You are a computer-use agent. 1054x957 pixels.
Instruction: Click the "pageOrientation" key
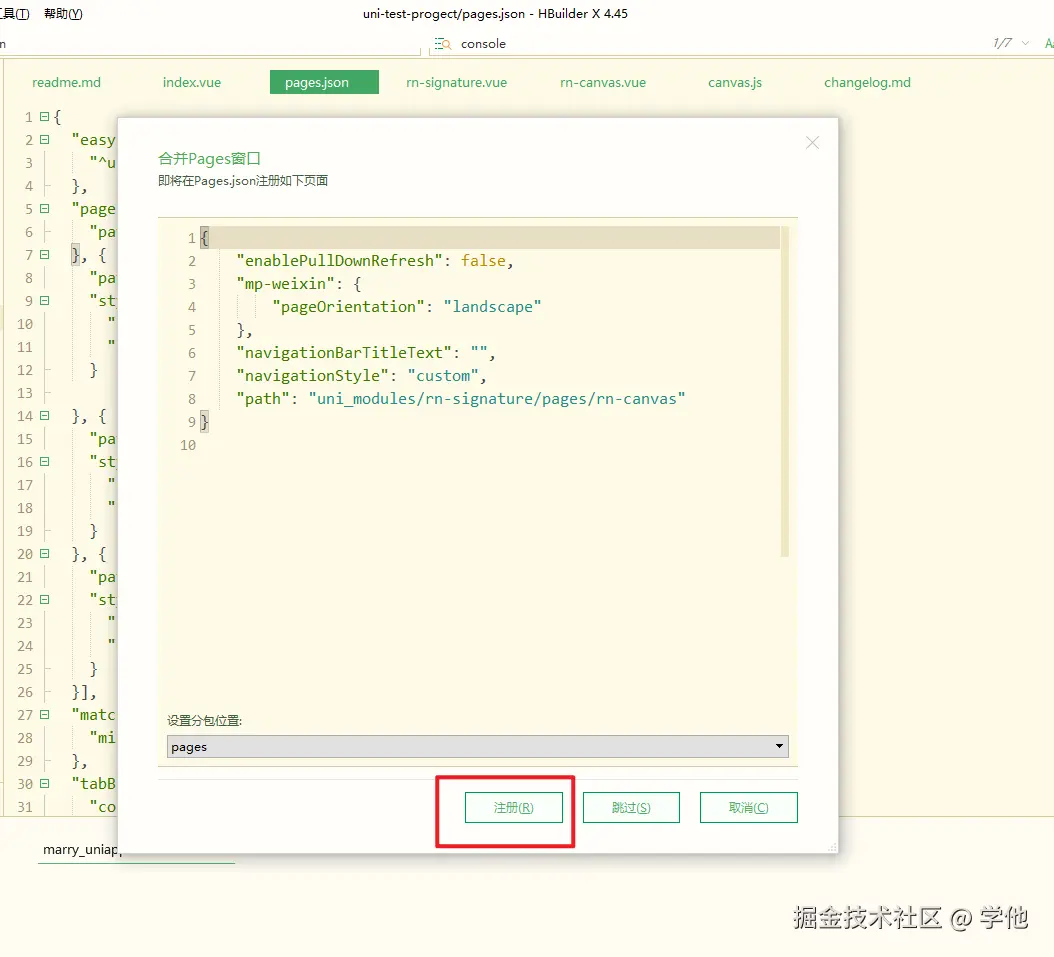(x=348, y=307)
